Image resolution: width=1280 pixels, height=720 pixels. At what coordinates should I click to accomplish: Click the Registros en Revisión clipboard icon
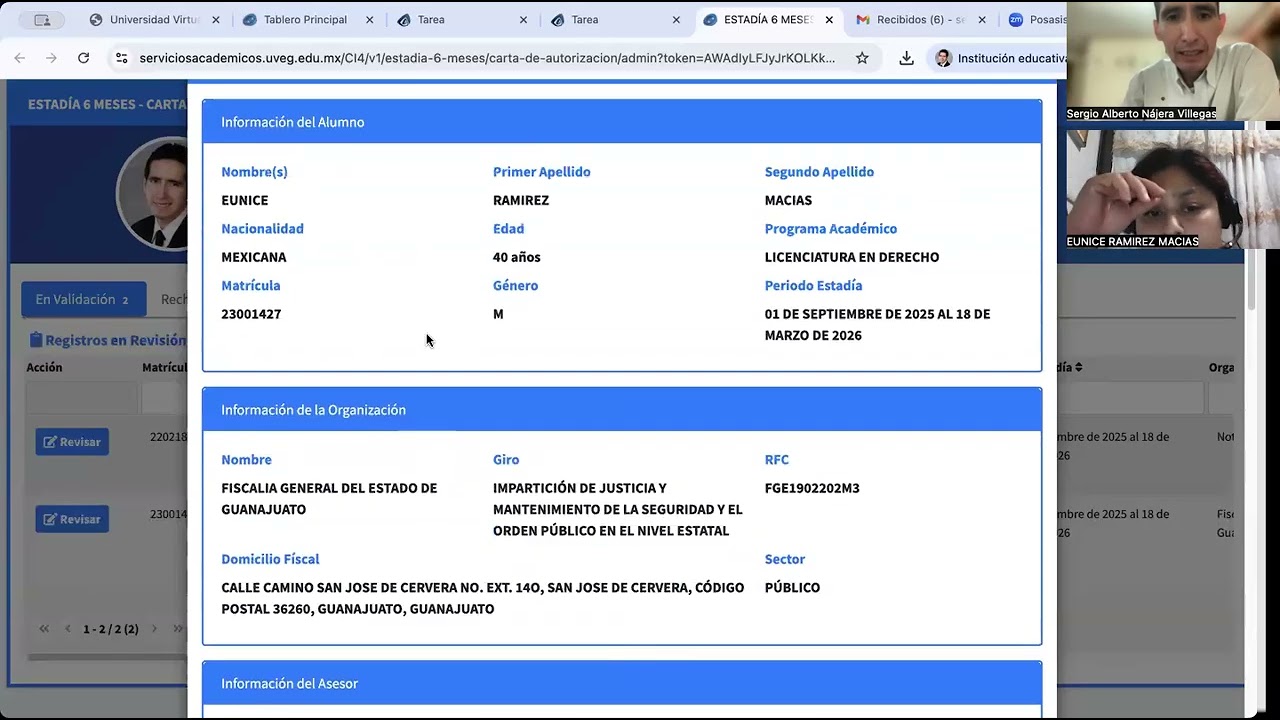[x=36, y=340]
